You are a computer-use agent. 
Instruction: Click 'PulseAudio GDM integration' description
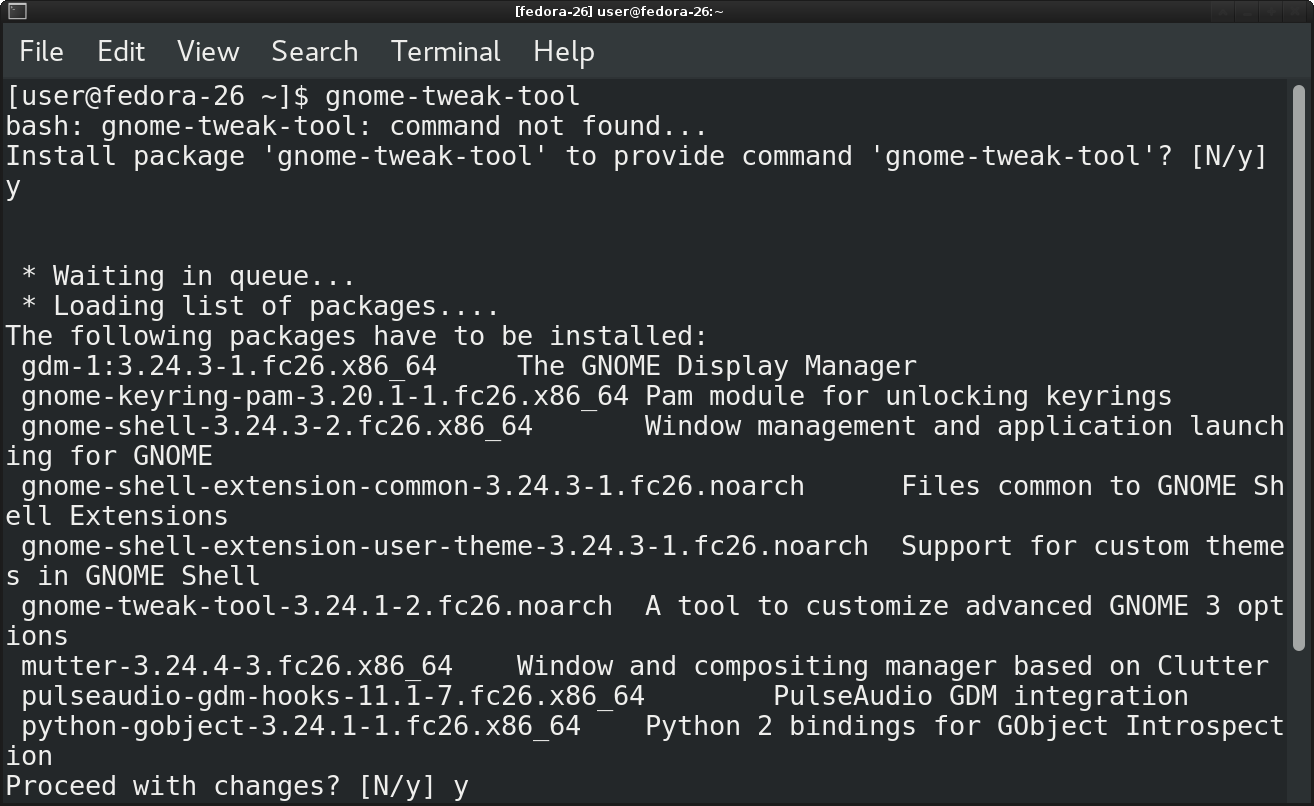(x=981, y=696)
